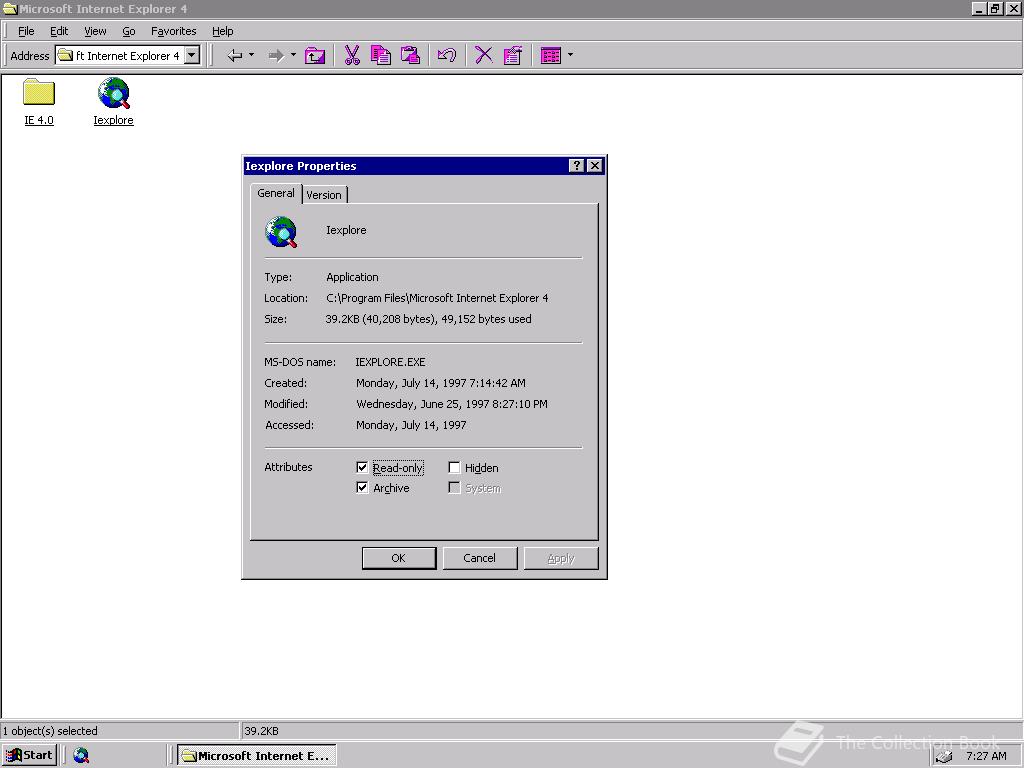Viewport: 1024px width, 768px height.
Task: Expand the Views dropdown arrow
Action: 570,56
